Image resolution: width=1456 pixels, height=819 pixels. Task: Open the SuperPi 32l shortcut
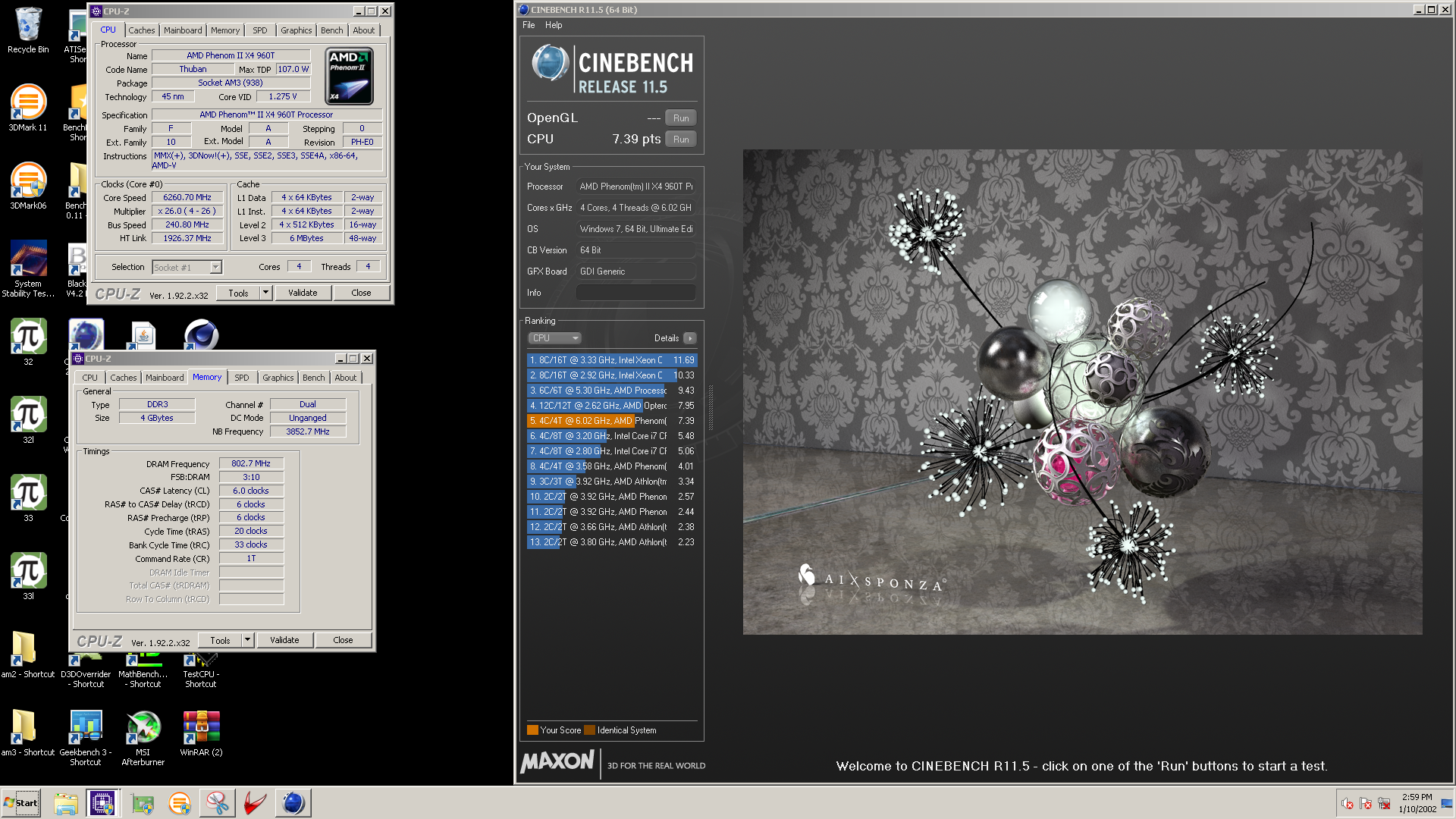pos(28,420)
